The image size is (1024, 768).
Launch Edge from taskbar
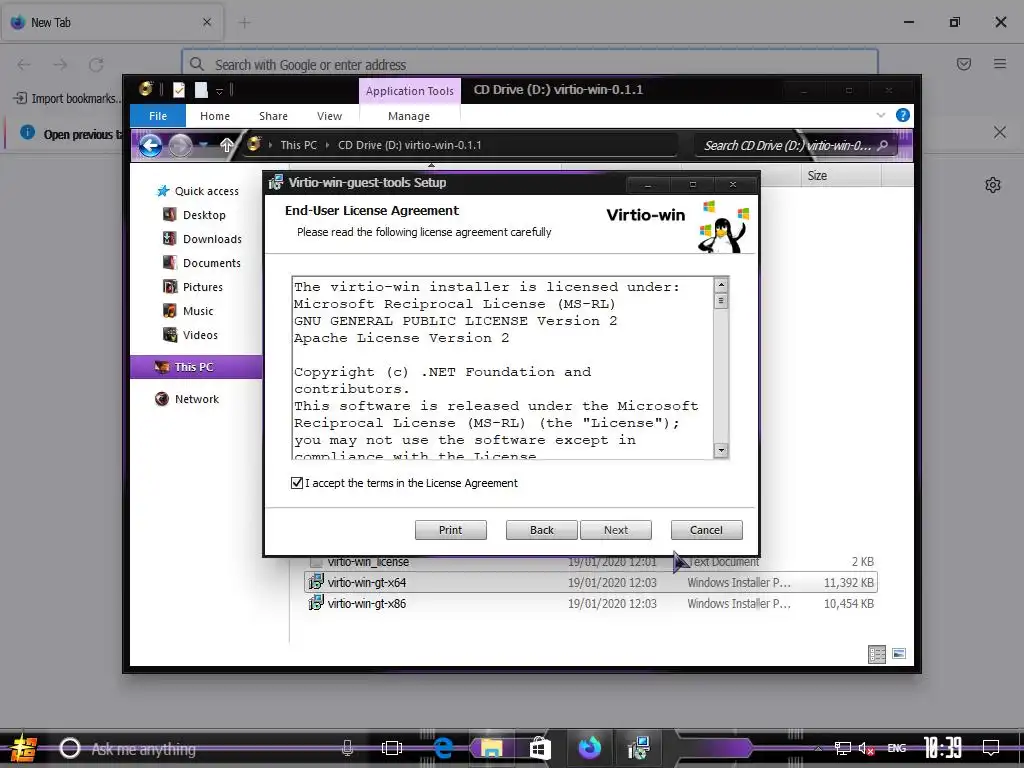(x=443, y=748)
